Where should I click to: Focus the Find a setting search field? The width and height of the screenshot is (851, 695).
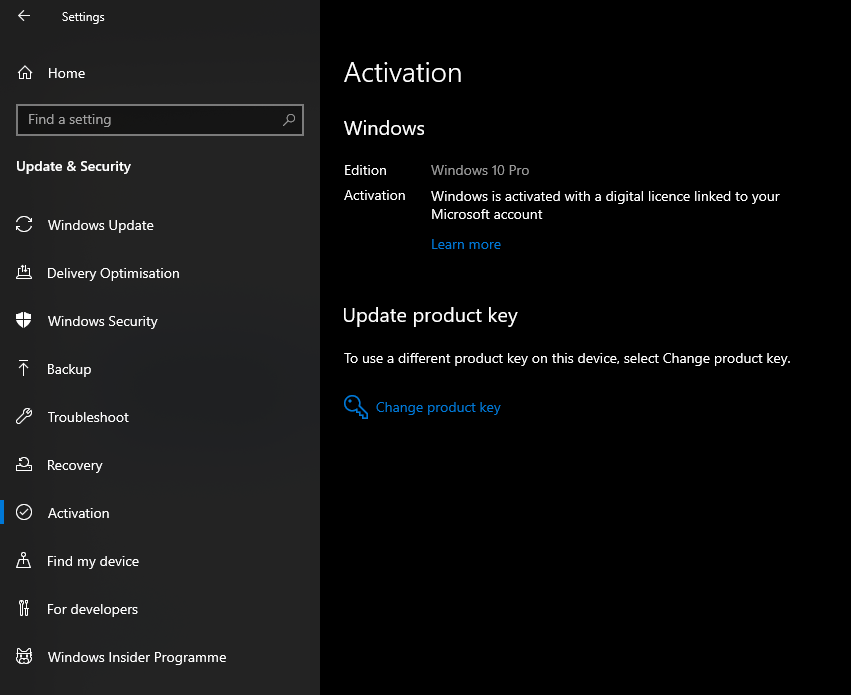tap(160, 119)
